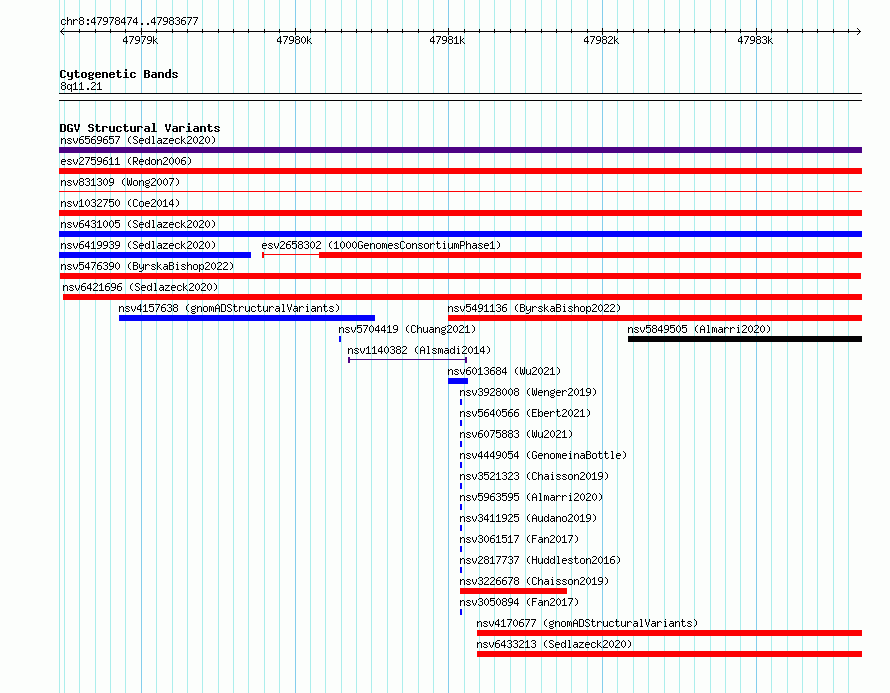Image resolution: width=890 pixels, height=693 pixels.
Task: Open nsv3050894 (Fan2017) label
Action: [x=519, y=602]
